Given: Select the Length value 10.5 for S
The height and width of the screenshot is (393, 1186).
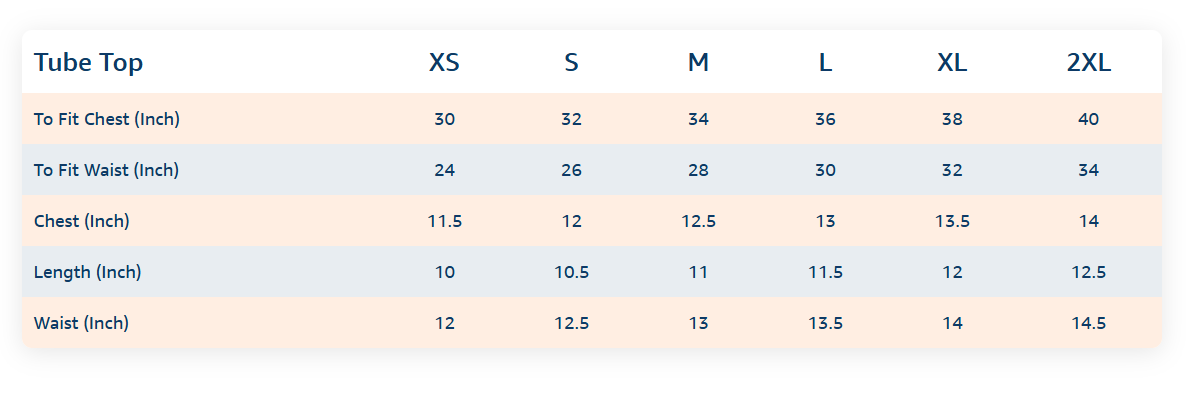Looking at the screenshot, I should (571, 272).
